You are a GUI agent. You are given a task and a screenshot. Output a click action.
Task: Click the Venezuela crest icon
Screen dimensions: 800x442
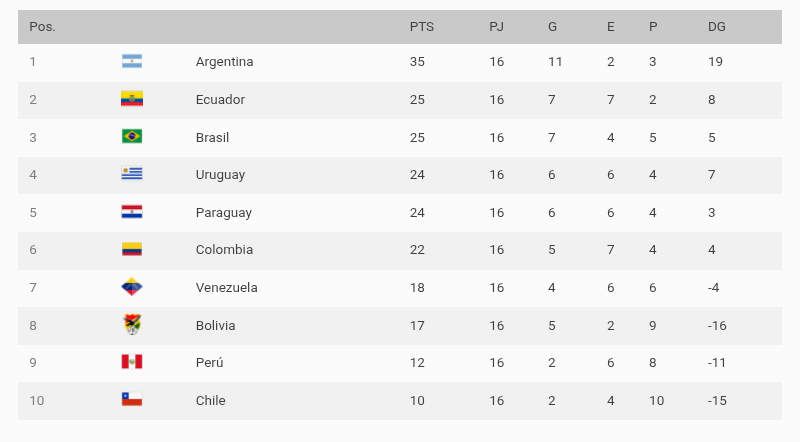tap(132, 287)
